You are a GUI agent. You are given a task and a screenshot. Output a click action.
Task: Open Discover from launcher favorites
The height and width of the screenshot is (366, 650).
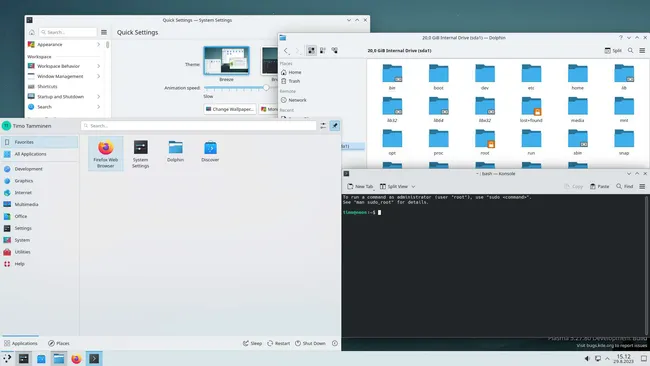tap(210, 151)
